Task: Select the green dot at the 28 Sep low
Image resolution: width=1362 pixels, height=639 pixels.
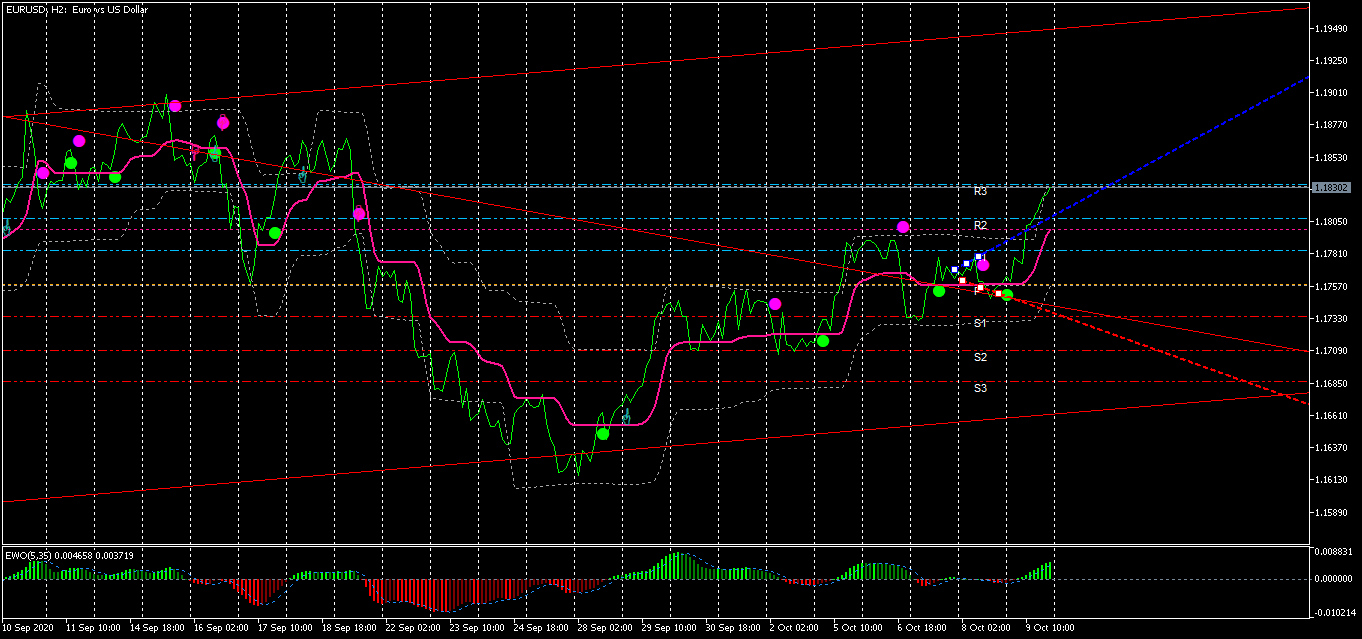Action: [603, 433]
